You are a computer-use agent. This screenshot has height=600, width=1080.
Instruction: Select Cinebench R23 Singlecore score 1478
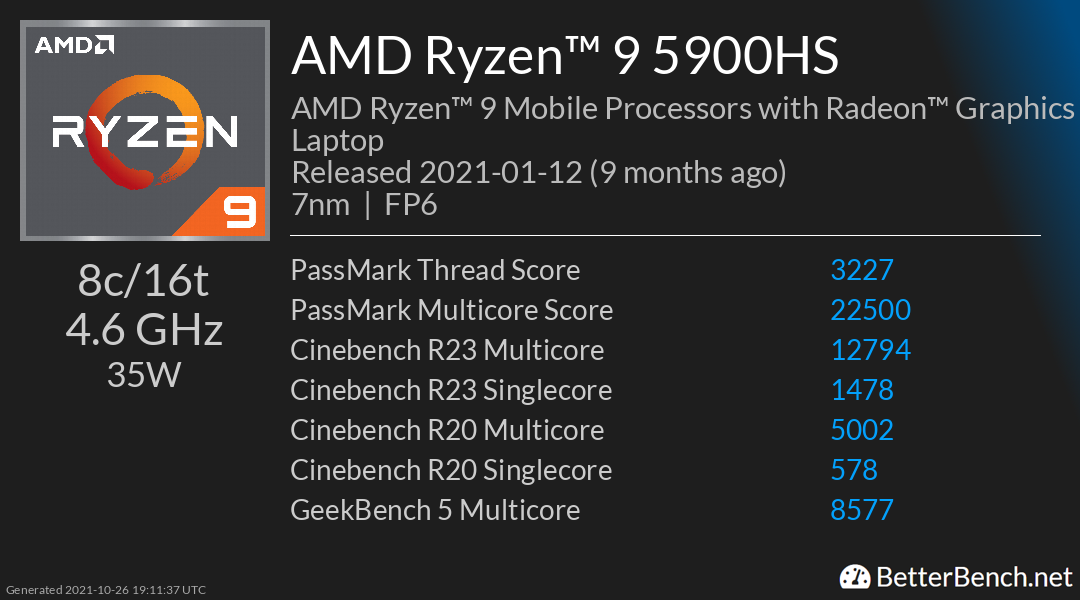[861, 390]
